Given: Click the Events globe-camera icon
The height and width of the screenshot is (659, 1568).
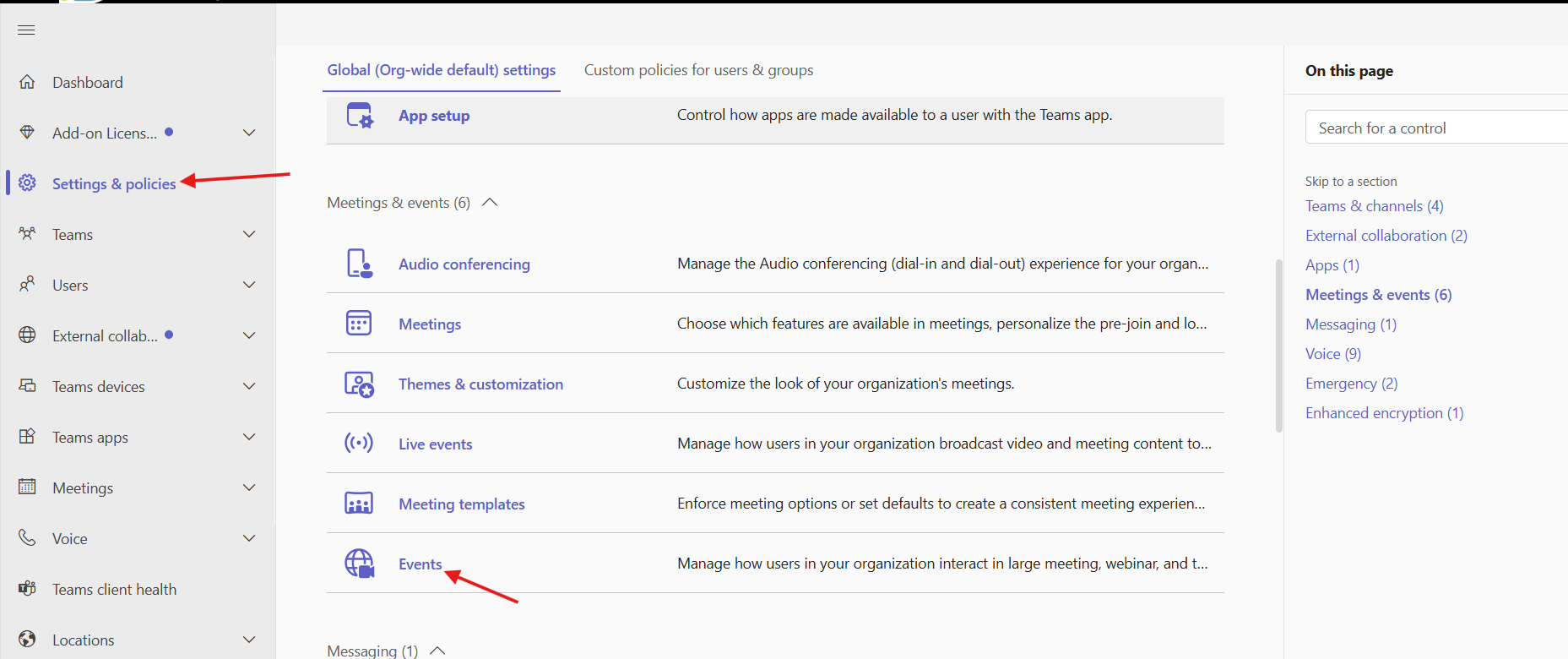Looking at the screenshot, I should coord(360,564).
